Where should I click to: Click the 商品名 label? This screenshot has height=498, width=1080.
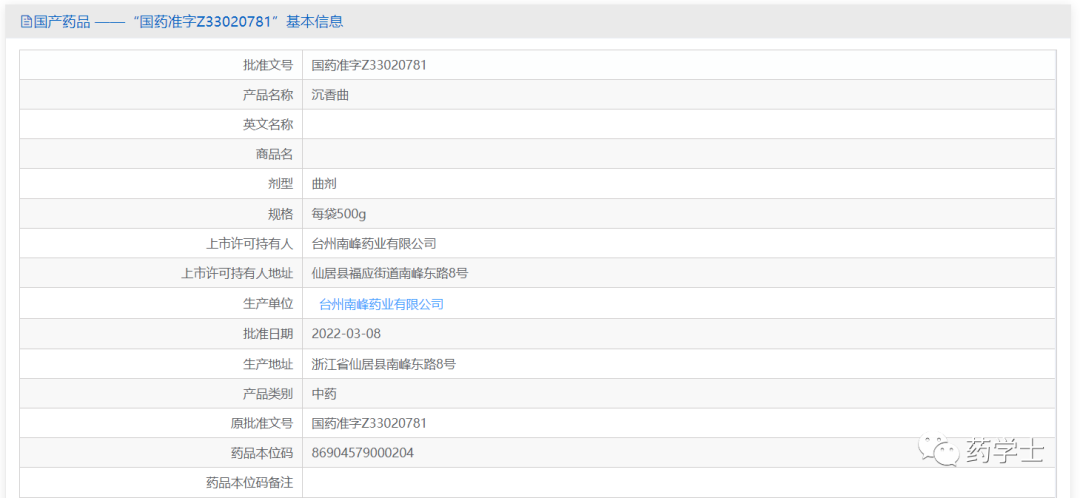tap(275, 154)
